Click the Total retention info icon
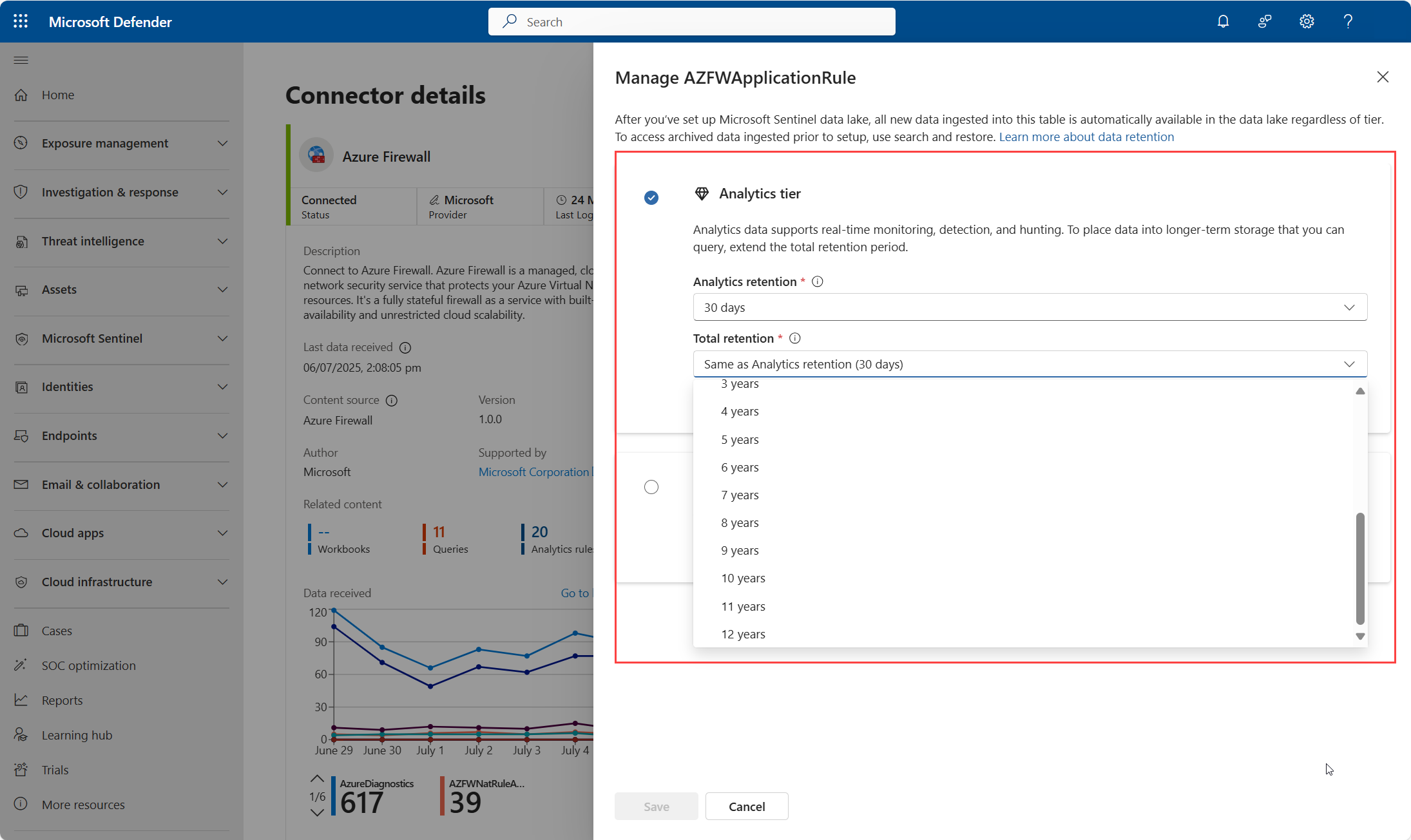The width and height of the screenshot is (1411, 840). click(x=794, y=338)
